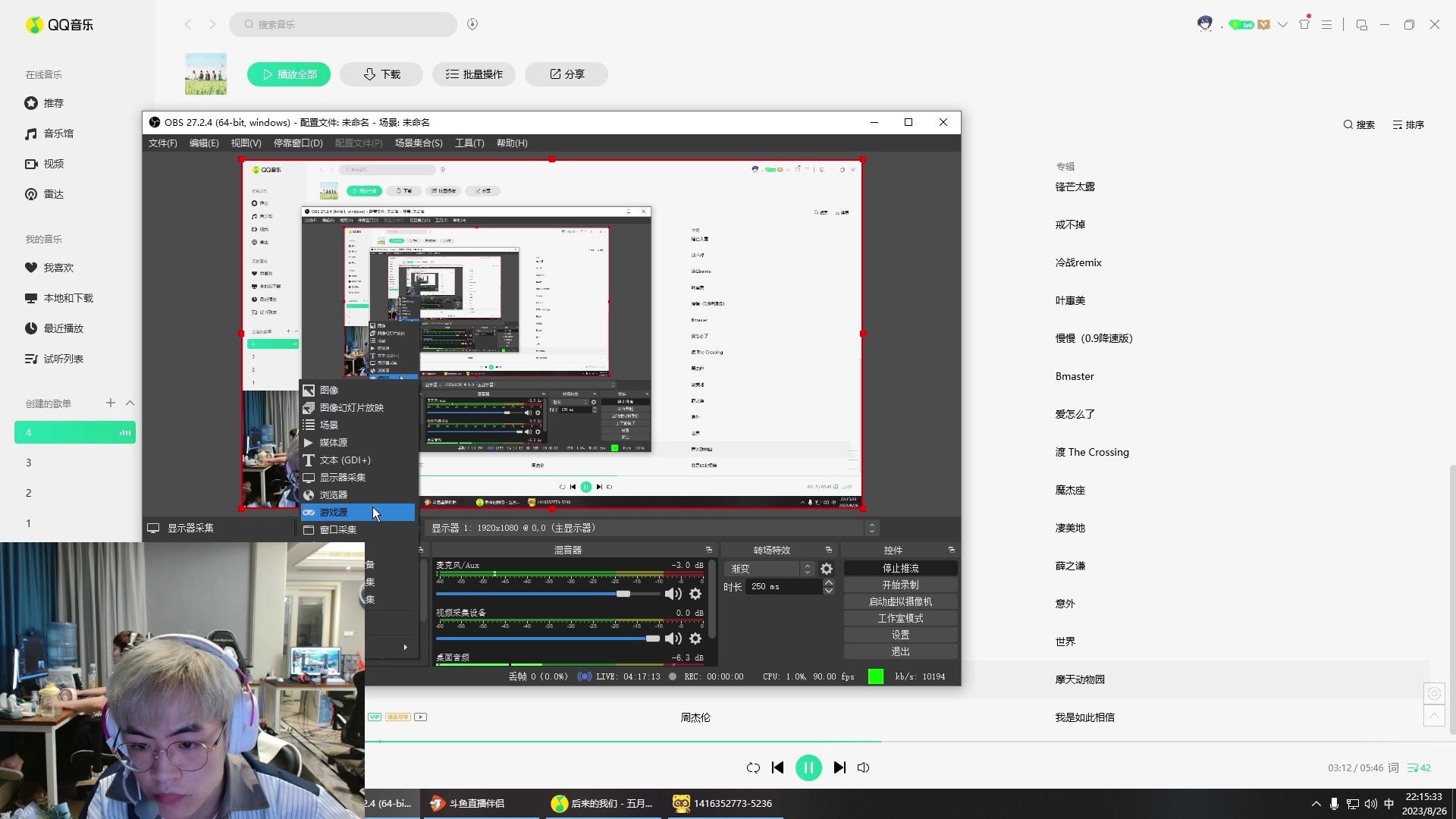Choose 窗口采集 source

358,529
